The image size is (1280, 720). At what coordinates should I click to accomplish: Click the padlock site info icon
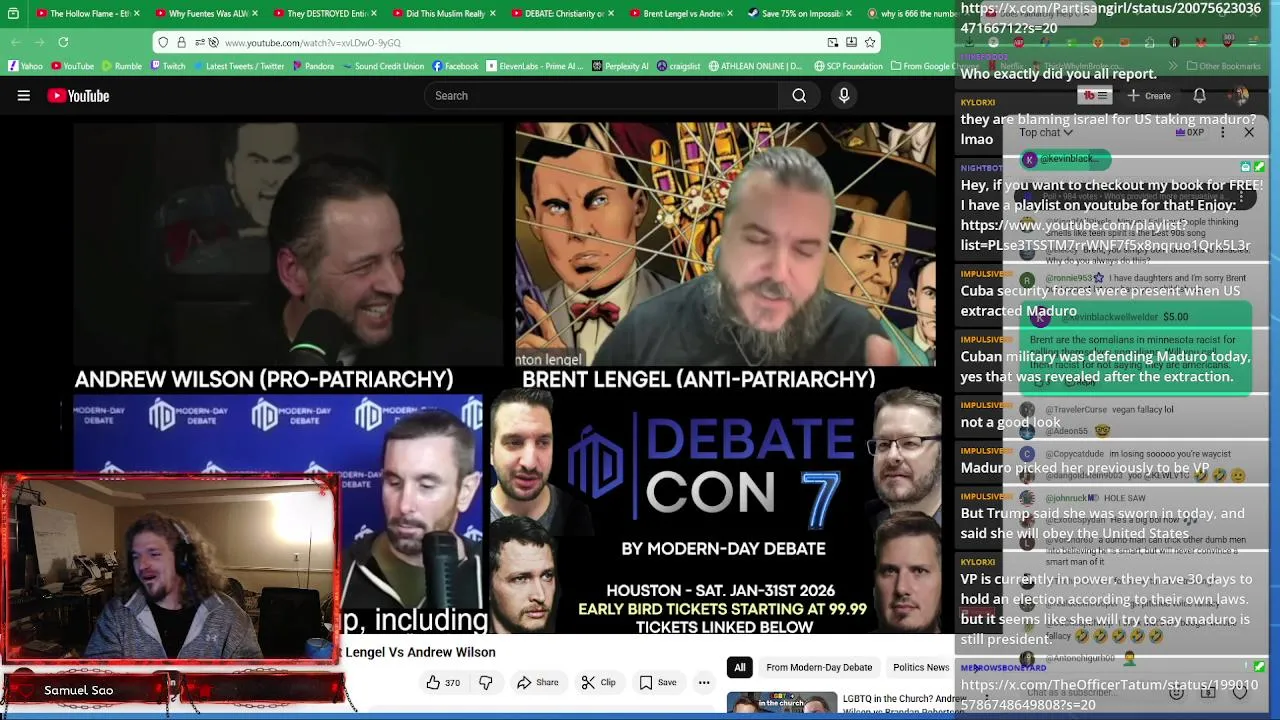point(181,42)
